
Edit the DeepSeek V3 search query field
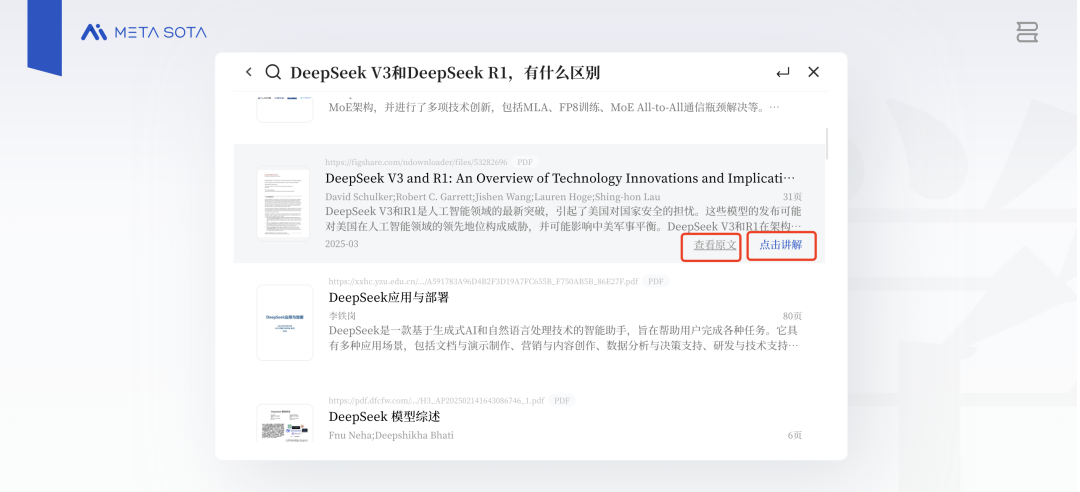[445, 72]
